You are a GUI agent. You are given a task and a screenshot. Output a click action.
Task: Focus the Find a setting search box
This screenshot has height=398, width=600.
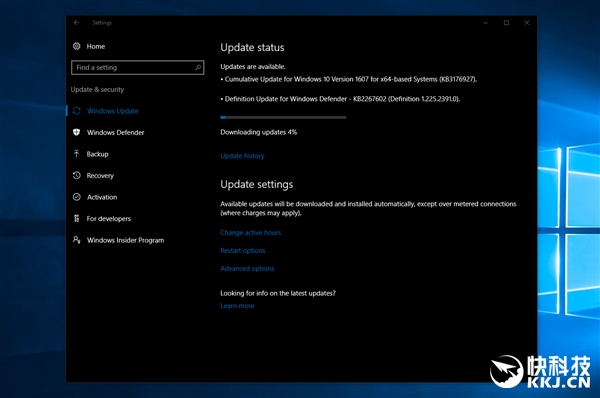[137, 67]
